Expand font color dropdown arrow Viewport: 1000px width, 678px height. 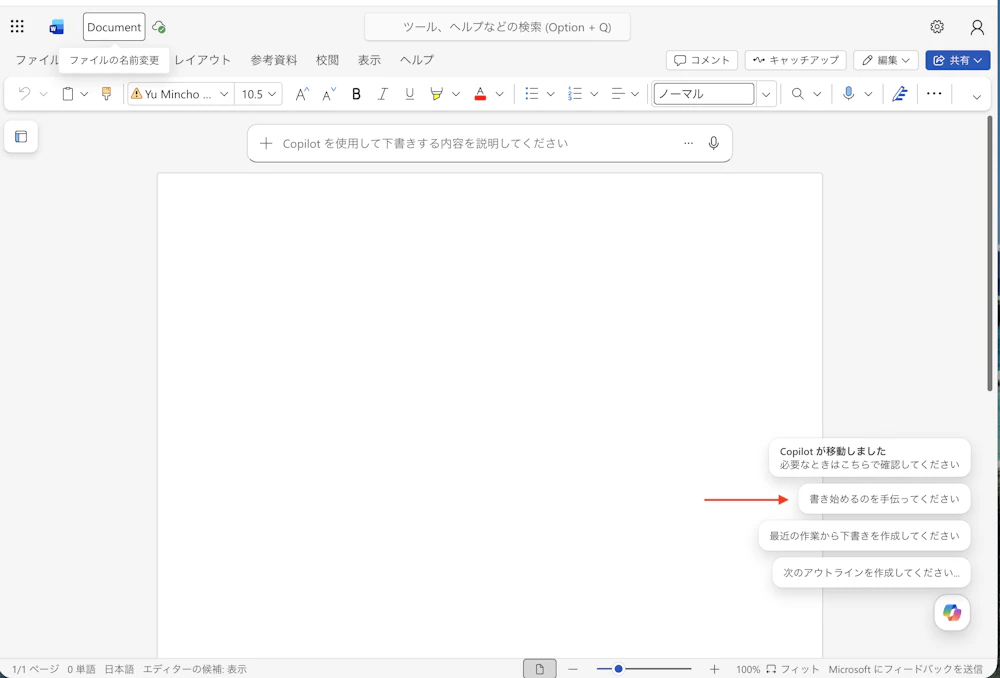[x=499, y=94]
